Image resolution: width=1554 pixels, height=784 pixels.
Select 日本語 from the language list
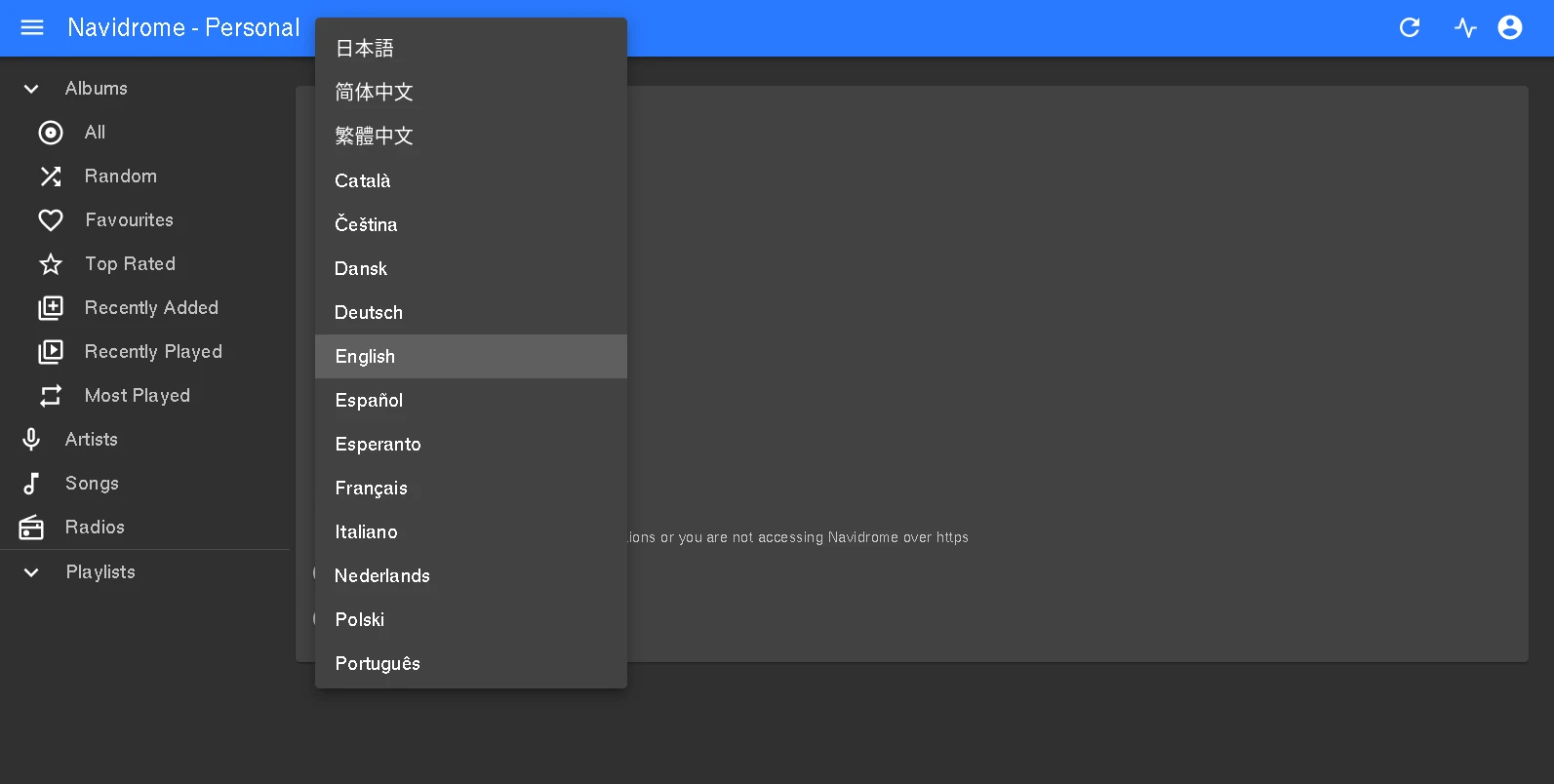[x=471, y=48]
